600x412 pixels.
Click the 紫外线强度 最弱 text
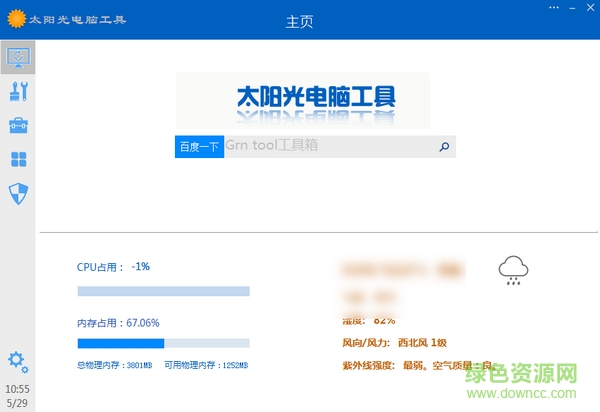click(x=385, y=365)
